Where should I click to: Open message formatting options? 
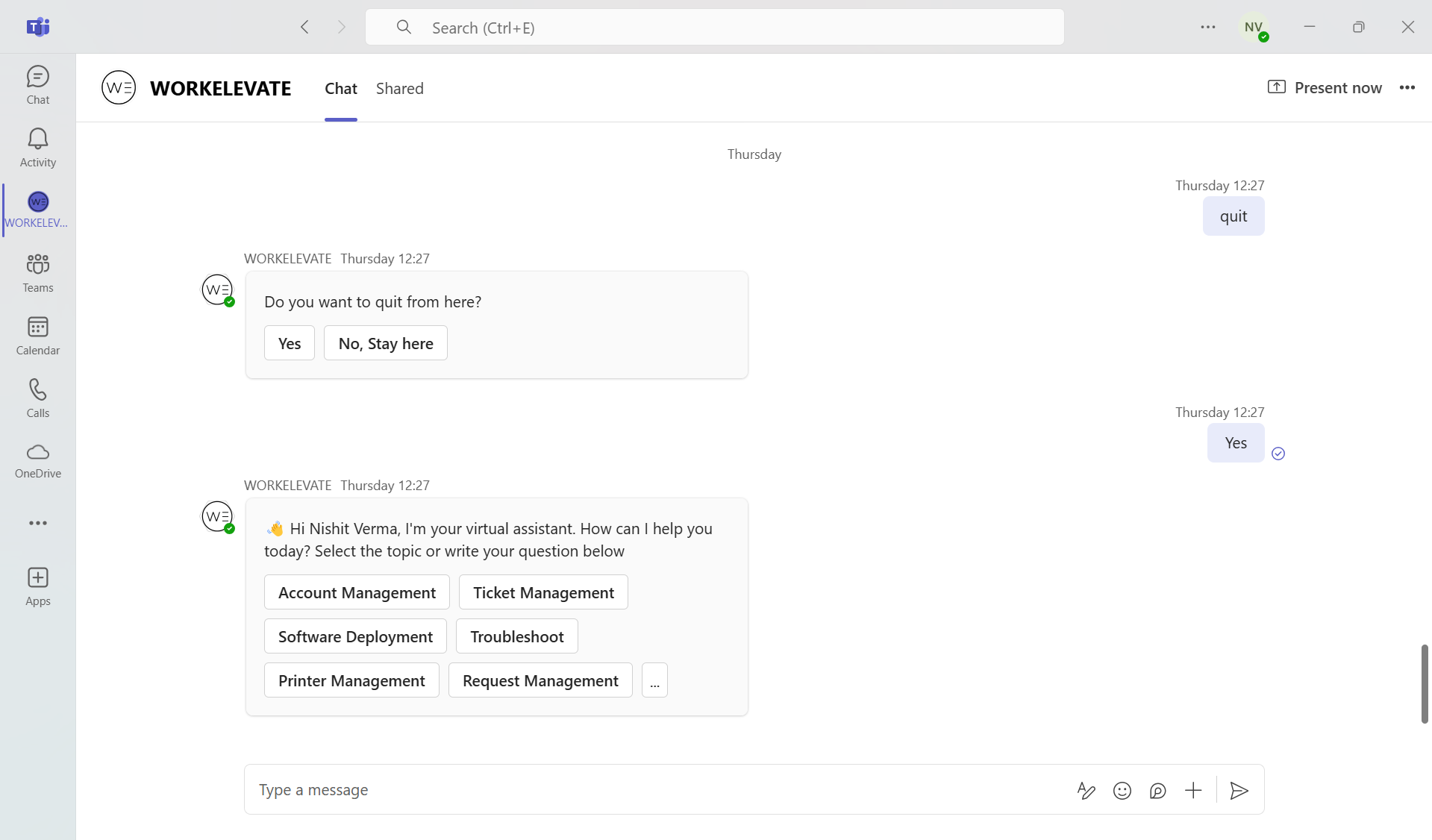coord(1086,790)
